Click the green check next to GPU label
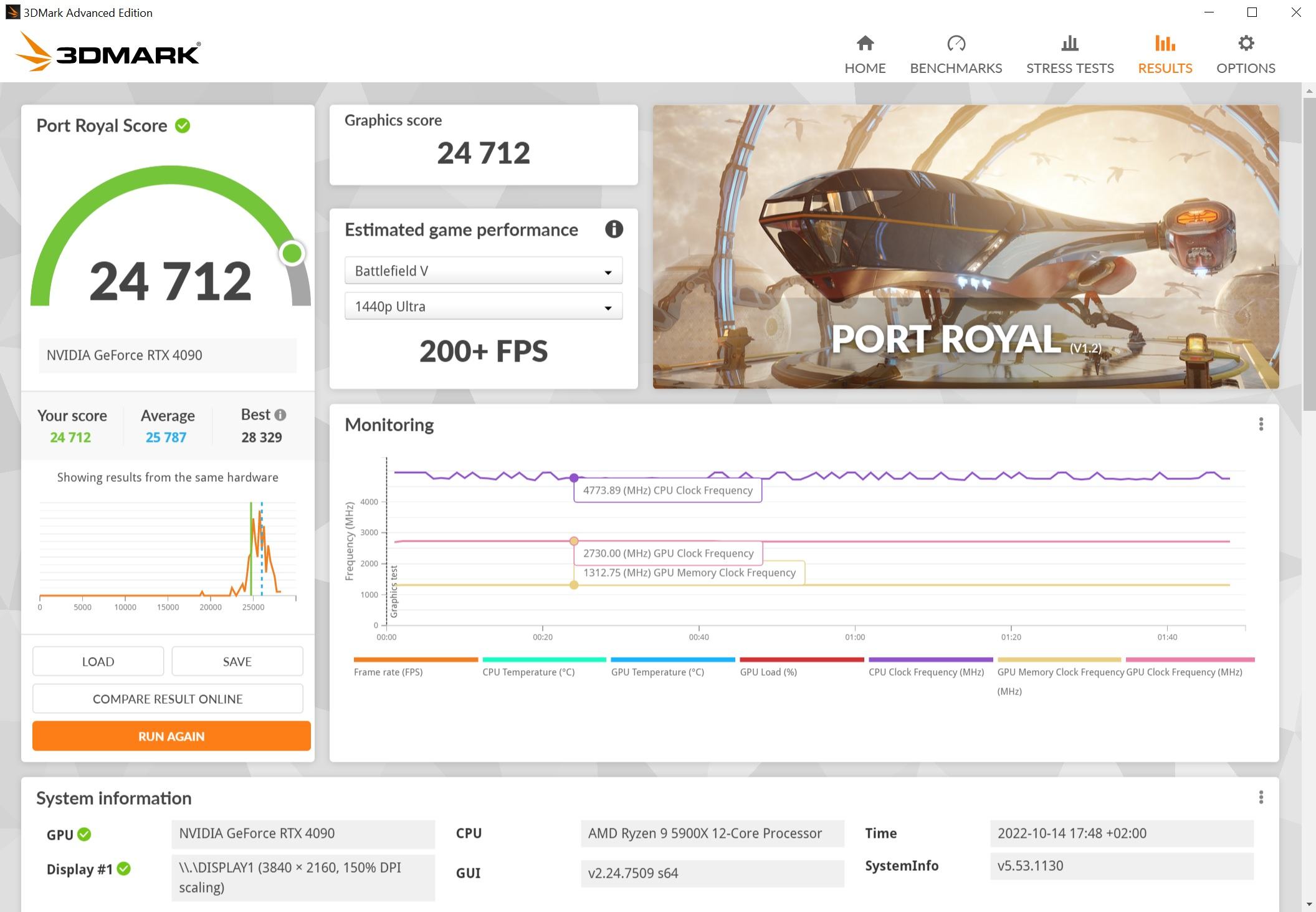 (85, 834)
